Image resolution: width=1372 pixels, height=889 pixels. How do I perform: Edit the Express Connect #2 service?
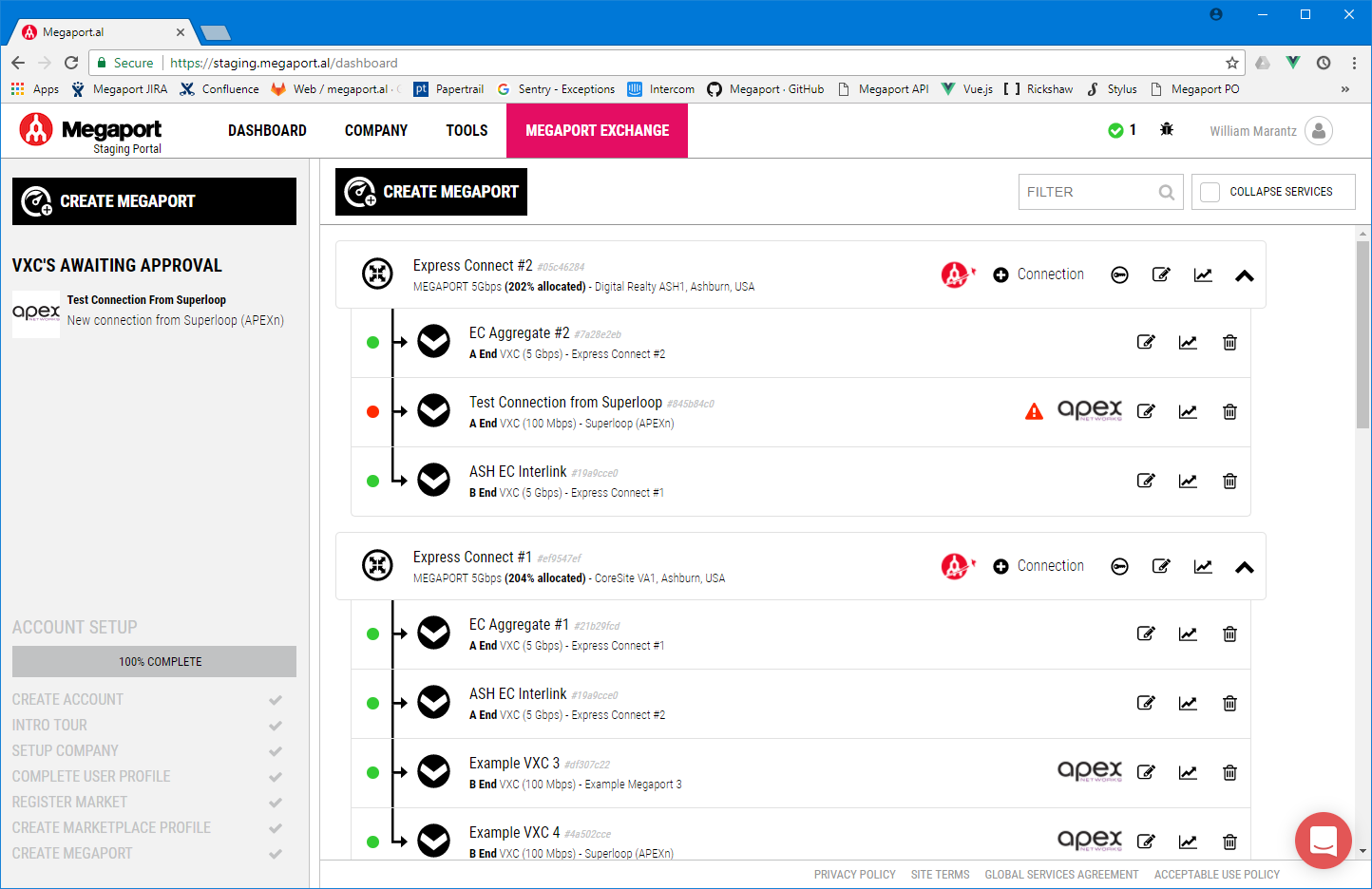(x=1161, y=274)
